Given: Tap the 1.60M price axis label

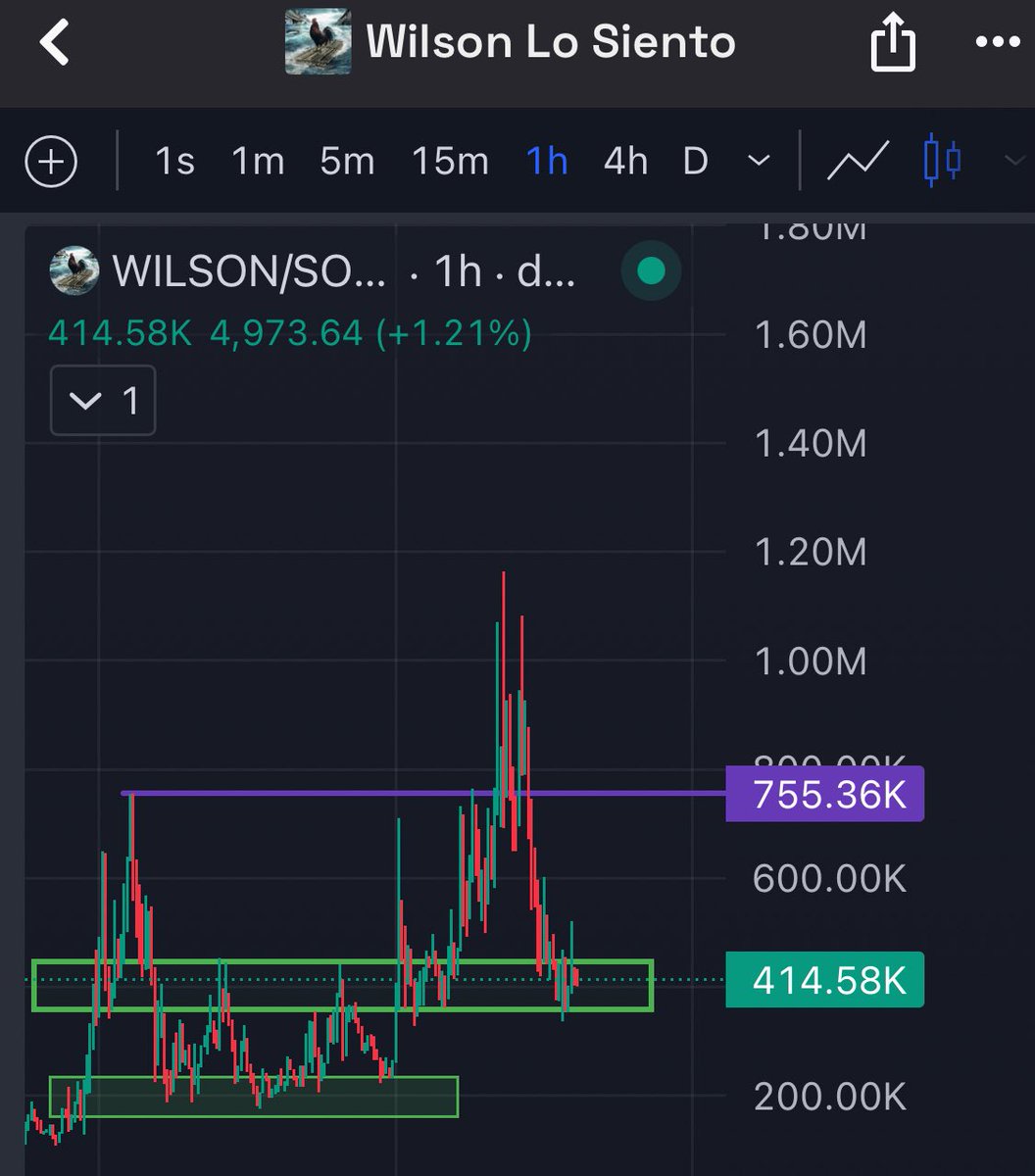Looking at the screenshot, I should [x=811, y=335].
